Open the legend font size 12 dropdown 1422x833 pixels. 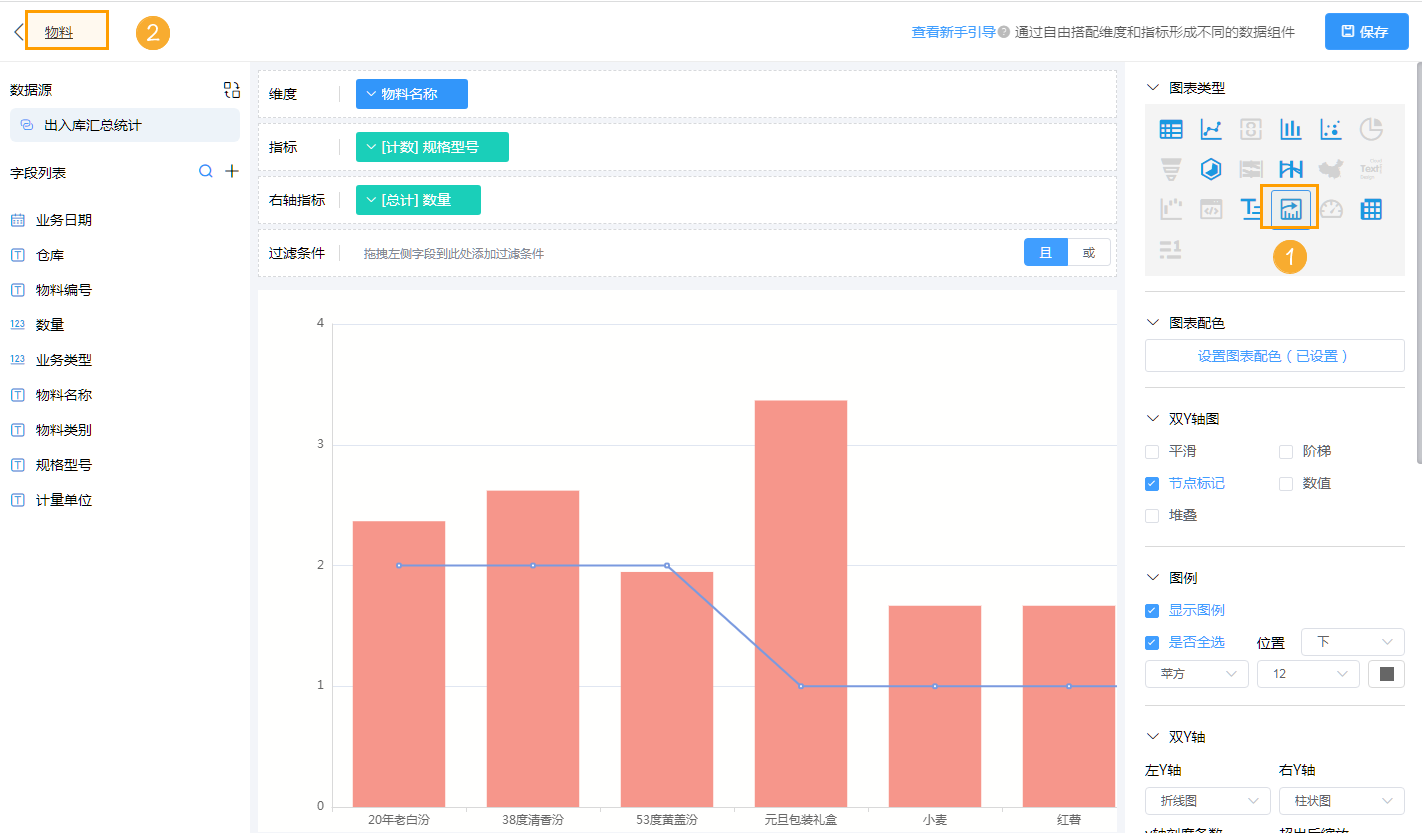point(1307,674)
